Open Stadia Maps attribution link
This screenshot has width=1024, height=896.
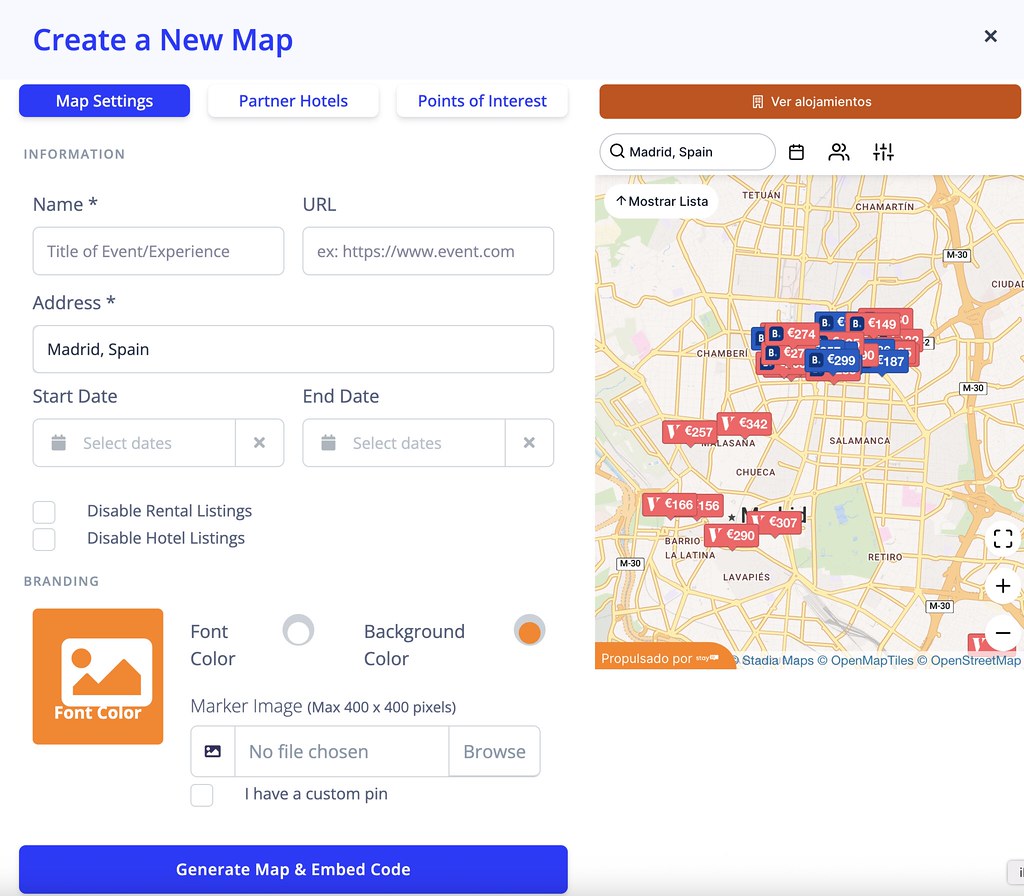coord(778,660)
